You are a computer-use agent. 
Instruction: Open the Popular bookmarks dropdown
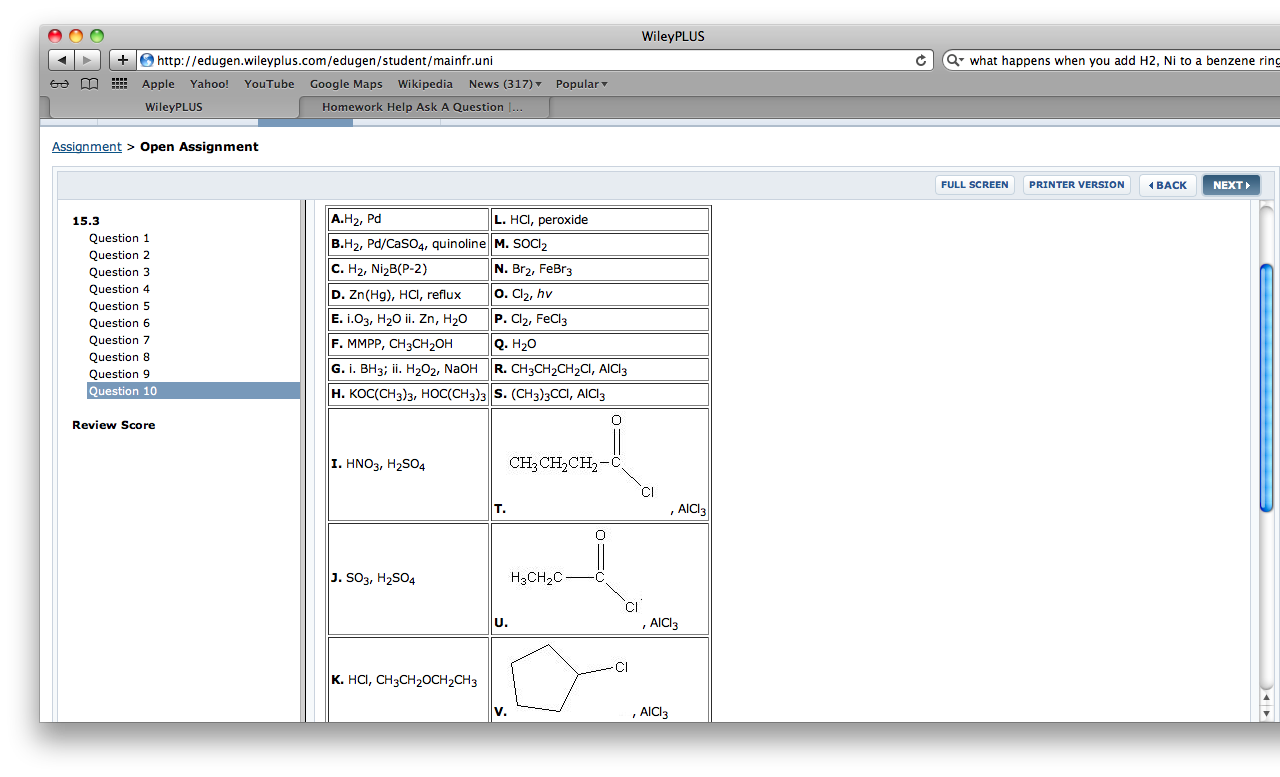pos(581,84)
